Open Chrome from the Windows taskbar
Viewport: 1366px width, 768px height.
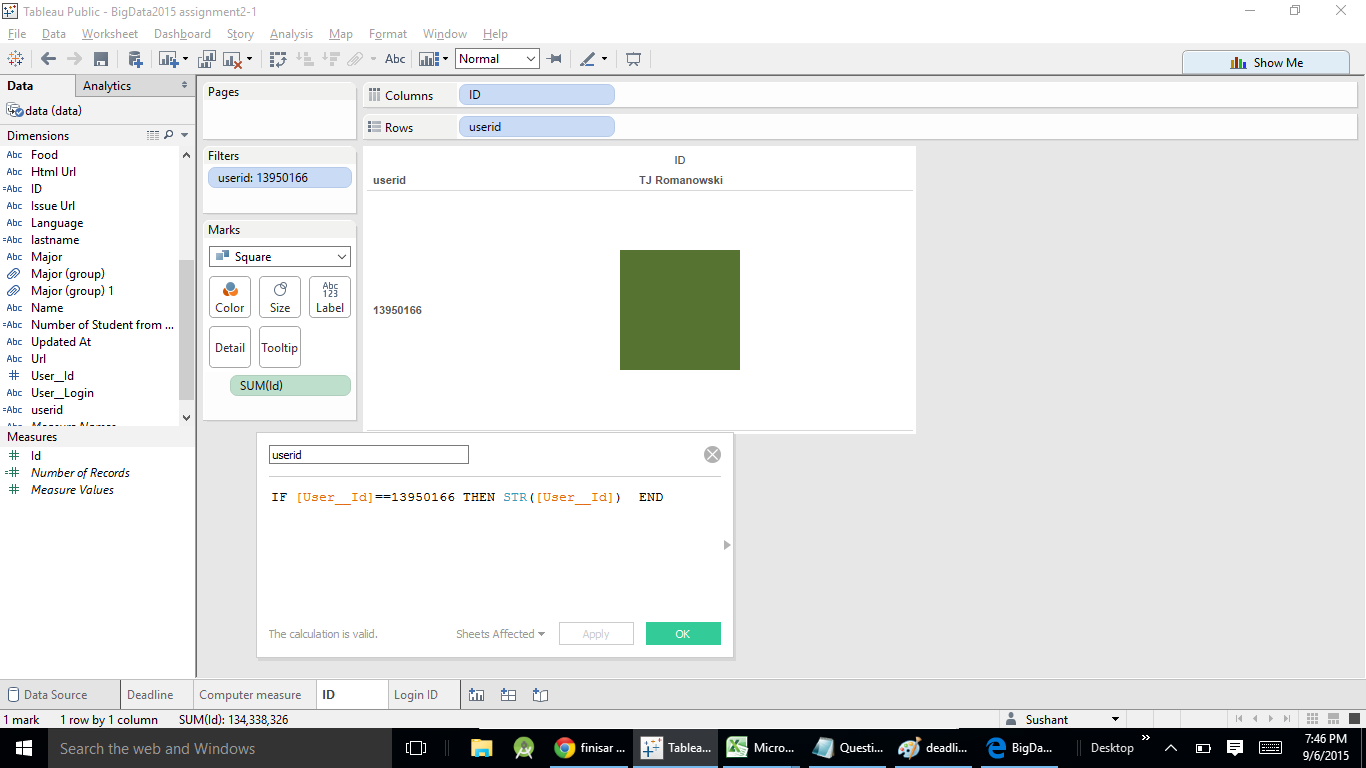[x=591, y=748]
